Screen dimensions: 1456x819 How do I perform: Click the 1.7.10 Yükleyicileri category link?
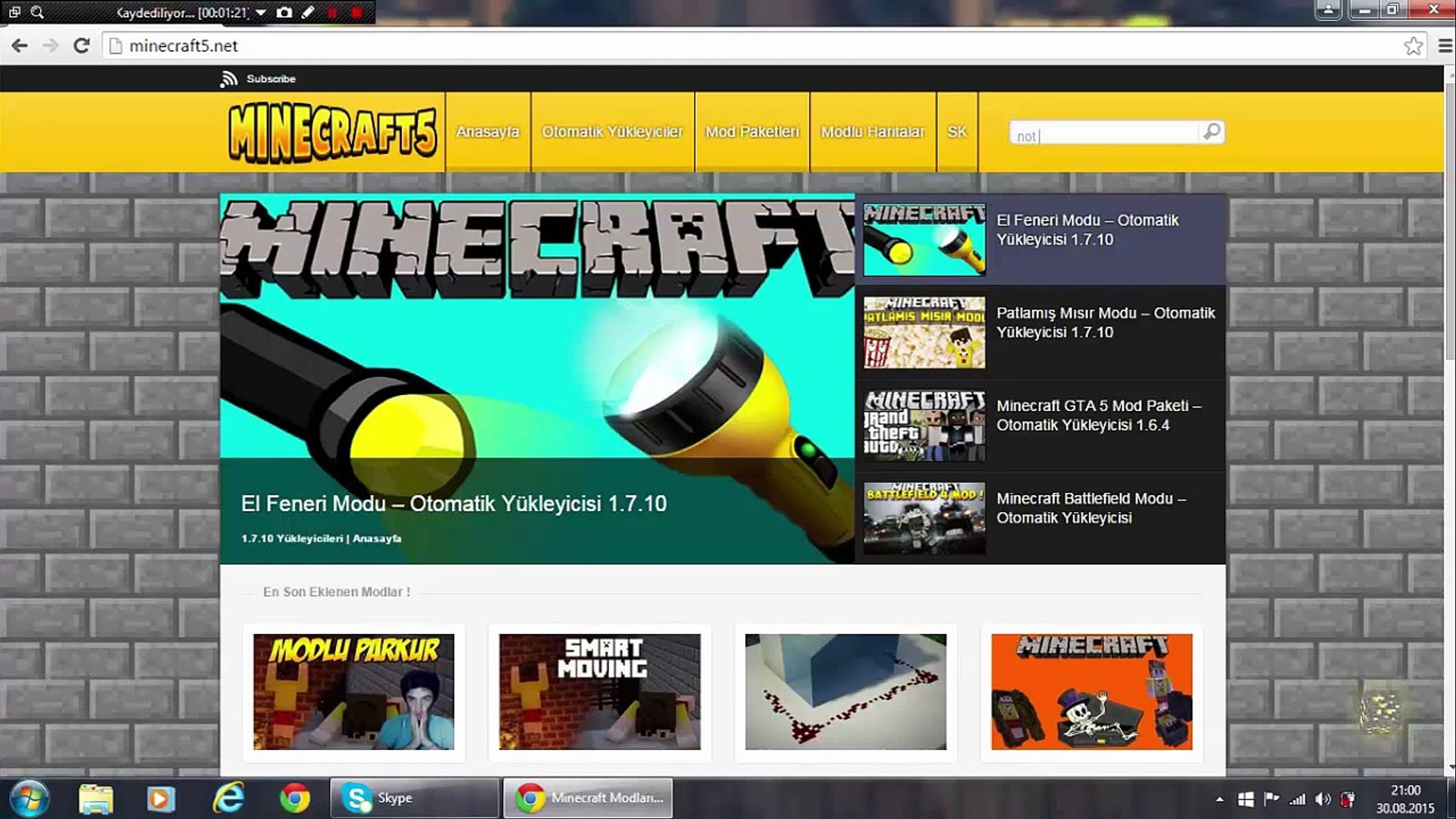coord(292,538)
